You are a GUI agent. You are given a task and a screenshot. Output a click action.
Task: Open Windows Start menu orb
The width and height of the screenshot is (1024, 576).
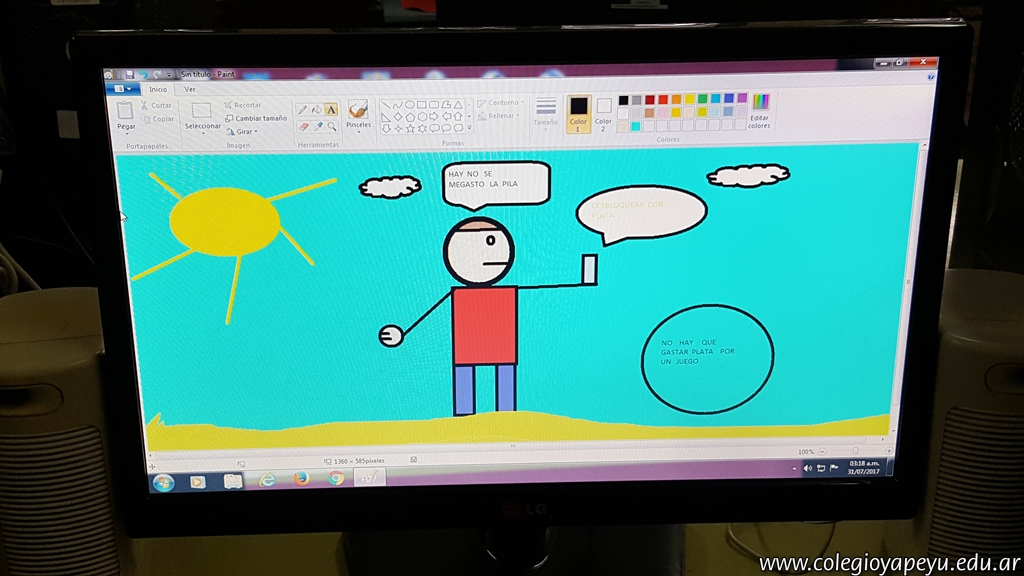(x=162, y=481)
